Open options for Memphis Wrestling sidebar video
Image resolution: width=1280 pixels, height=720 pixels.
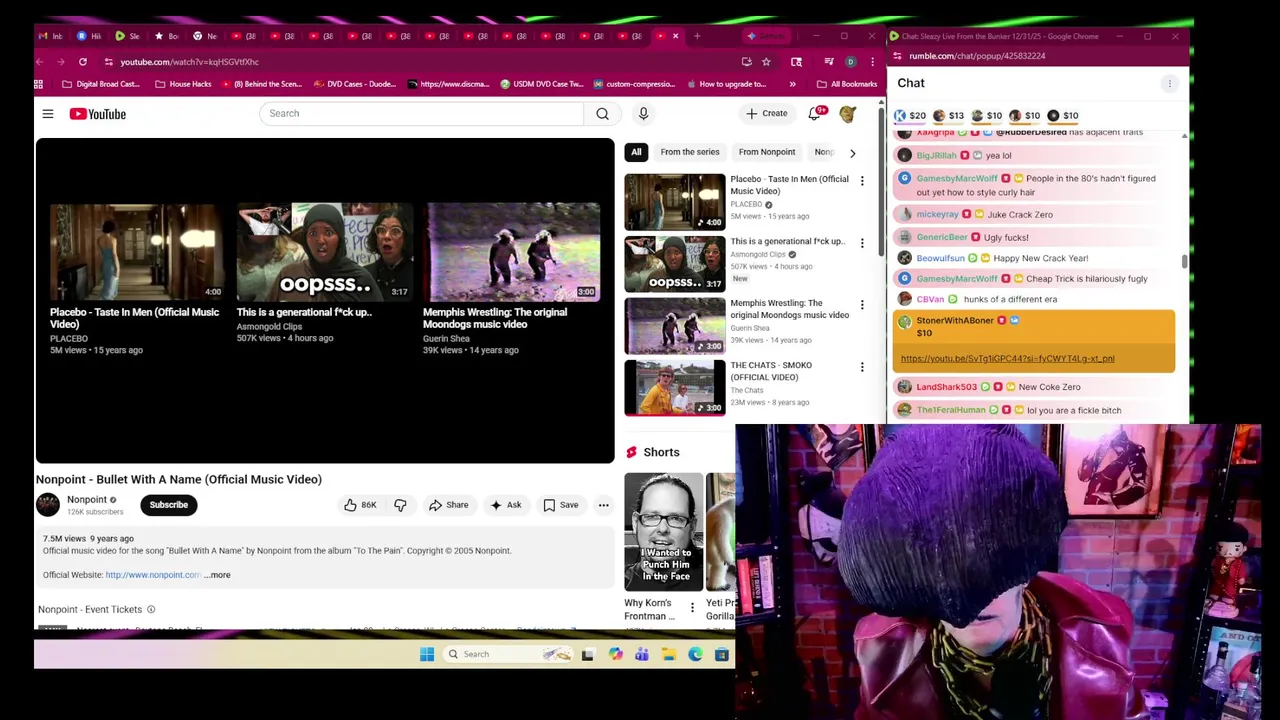(862, 305)
